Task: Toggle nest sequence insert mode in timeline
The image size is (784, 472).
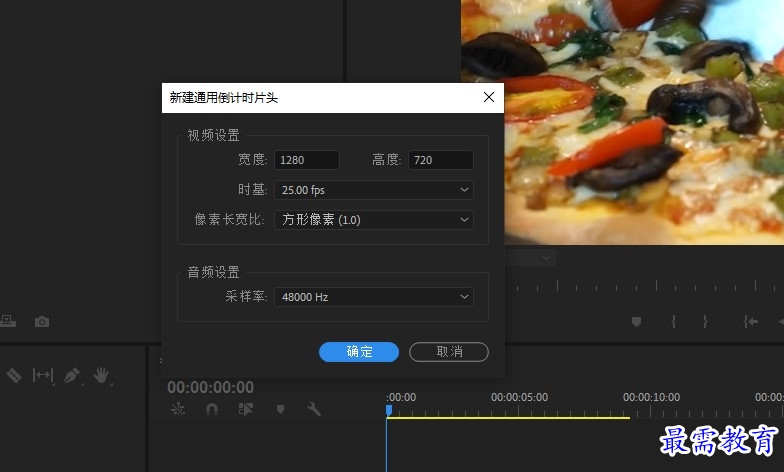Action: coord(178,410)
